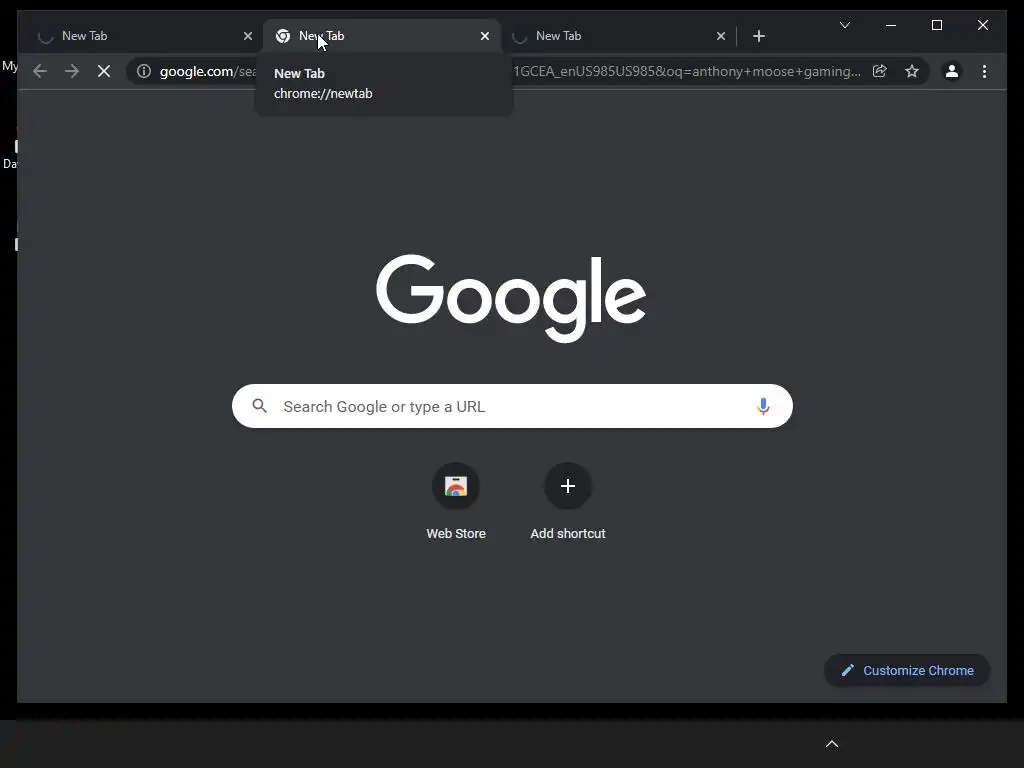Stop loading the page with X button
1024x768 pixels.
104,71
